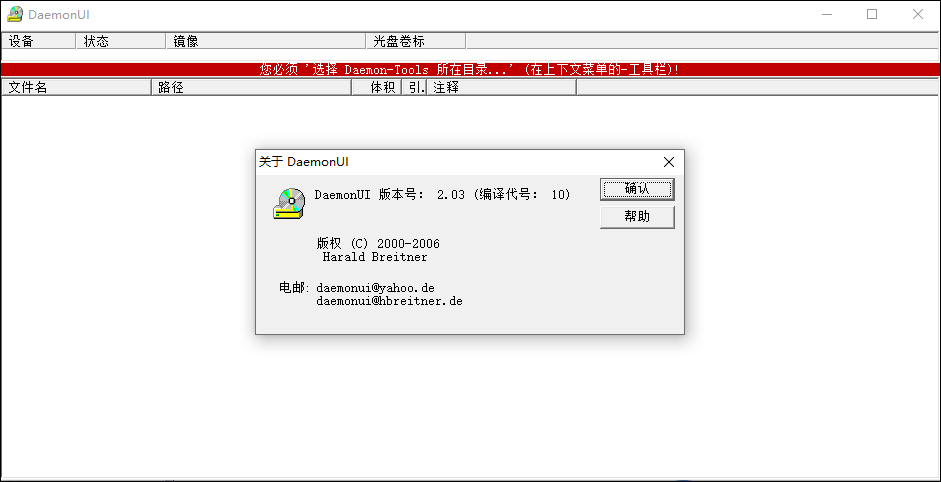The width and height of the screenshot is (941, 482).
Task: Click the 确认 button
Action: pos(637,189)
